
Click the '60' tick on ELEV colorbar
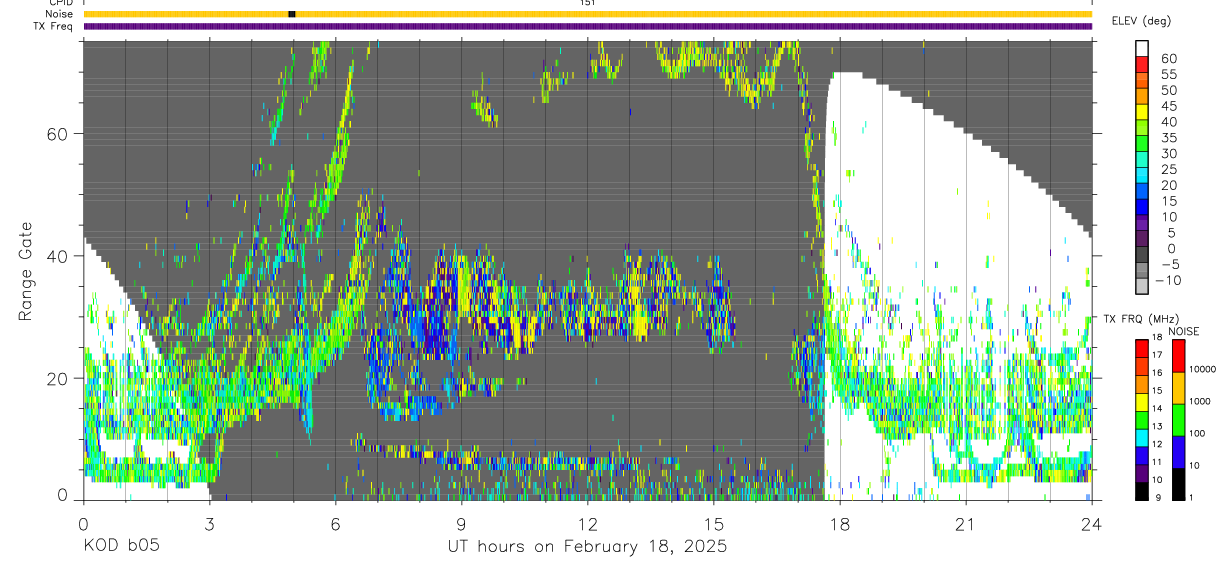[x=1169, y=57]
